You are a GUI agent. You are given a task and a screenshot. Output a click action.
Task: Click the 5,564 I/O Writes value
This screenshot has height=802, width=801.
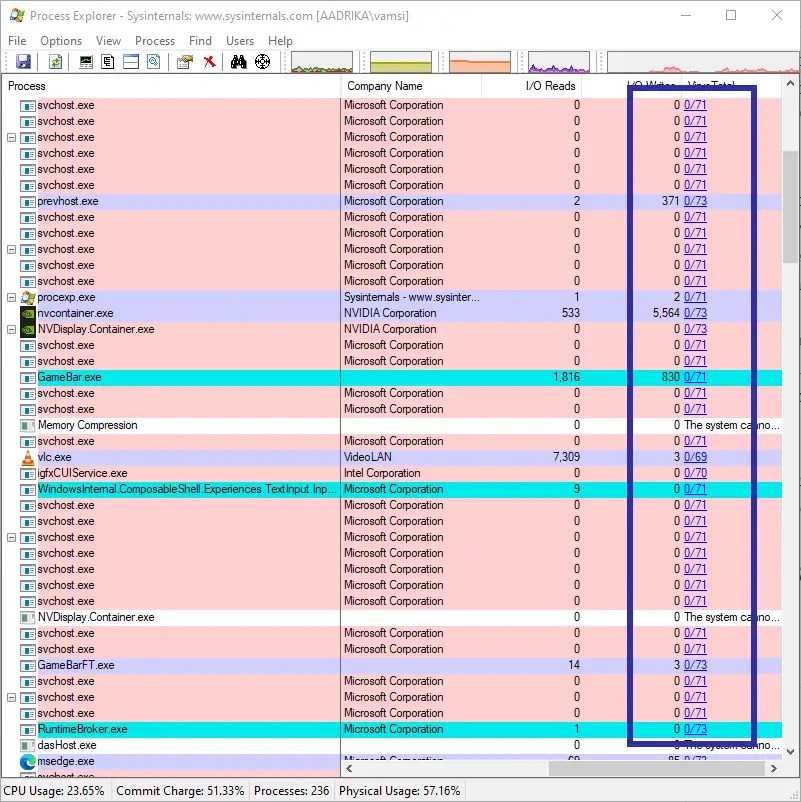pyautogui.click(x=666, y=313)
